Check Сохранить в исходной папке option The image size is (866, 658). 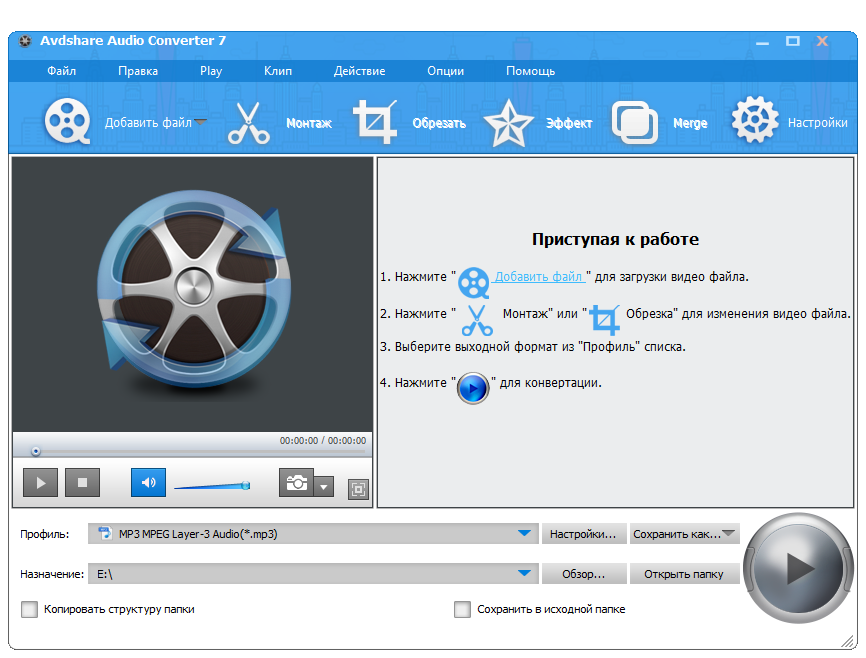pos(462,609)
